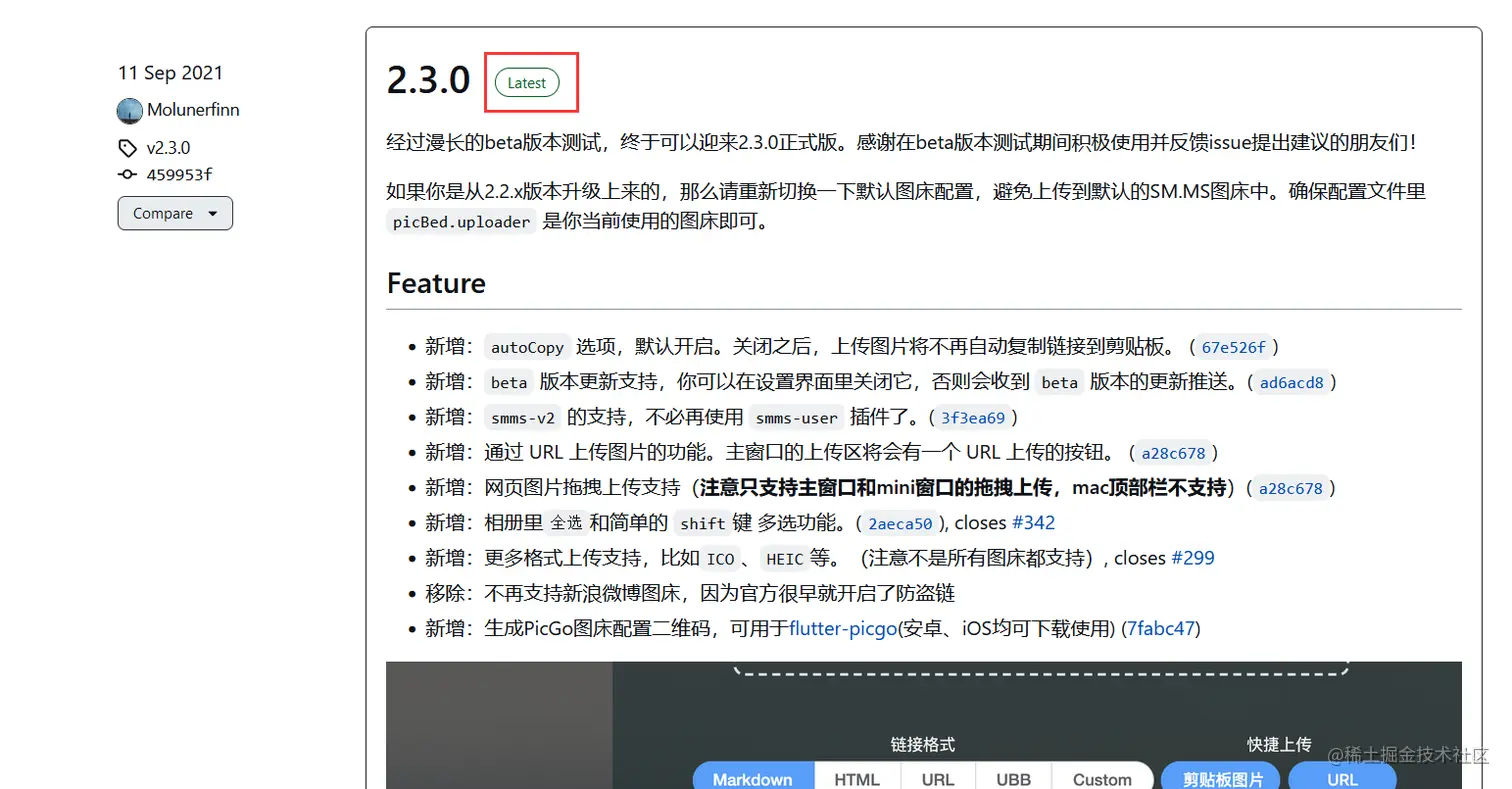
Task: Open issue #299 link
Action: pos(1193,558)
